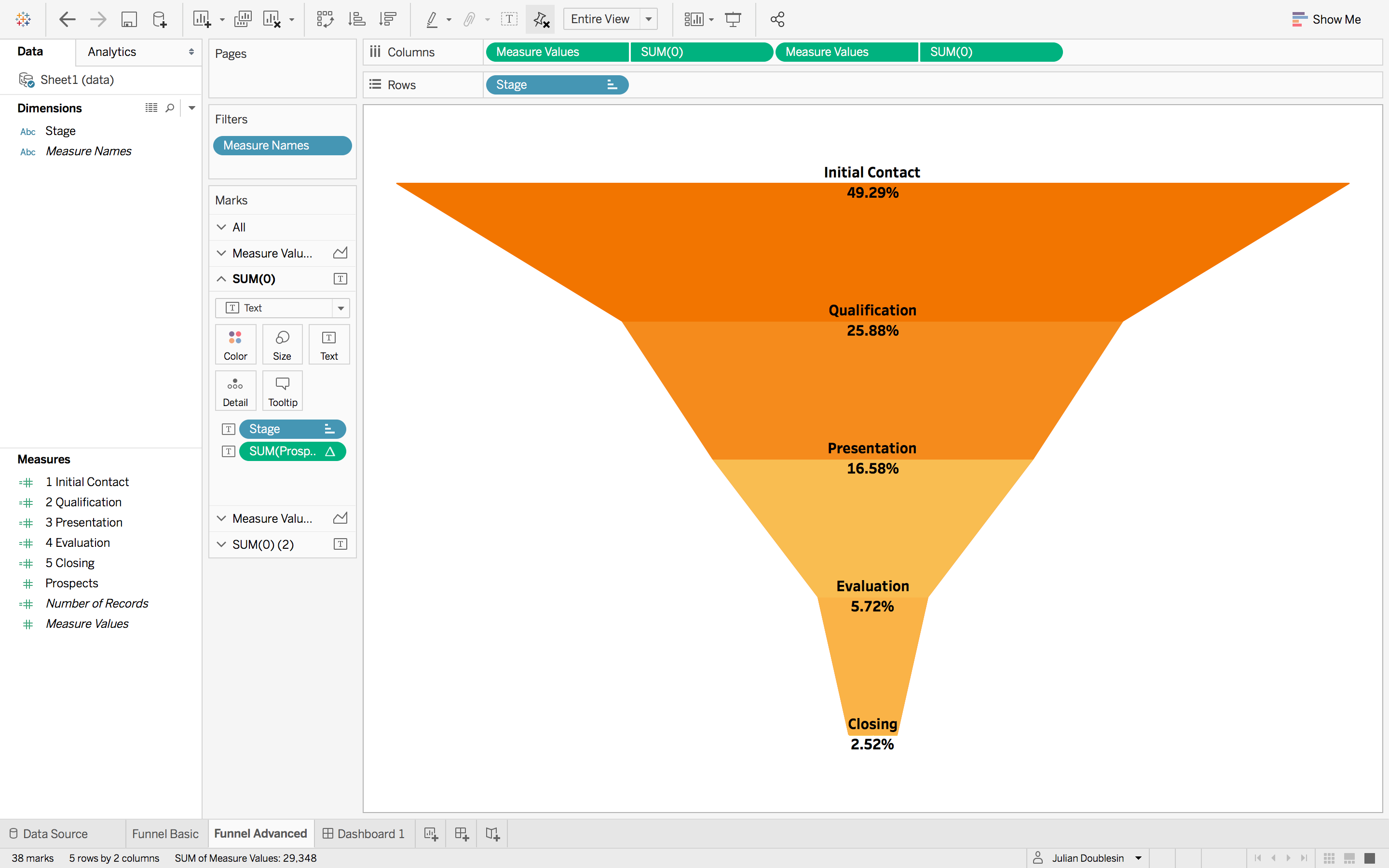Click the show/hide cards icon
1389x868 pixels.
pos(694,19)
